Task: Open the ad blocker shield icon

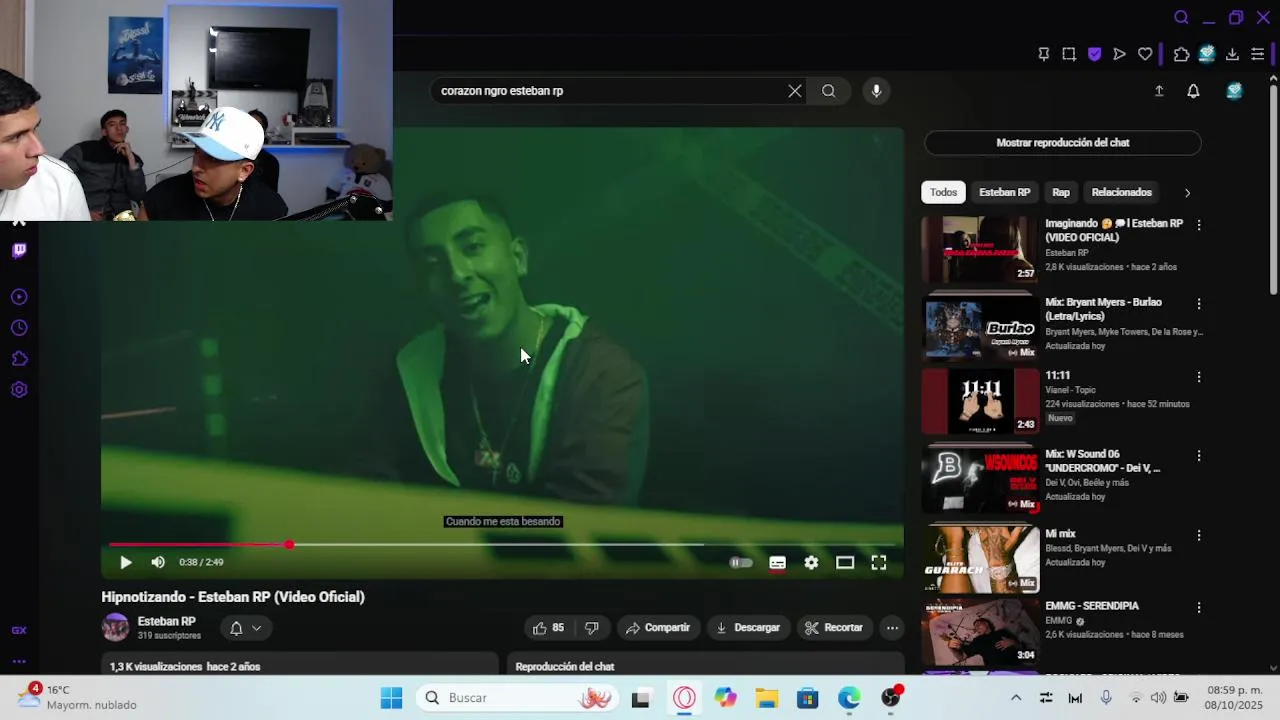Action: pyautogui.click(x=1094, y=54)
